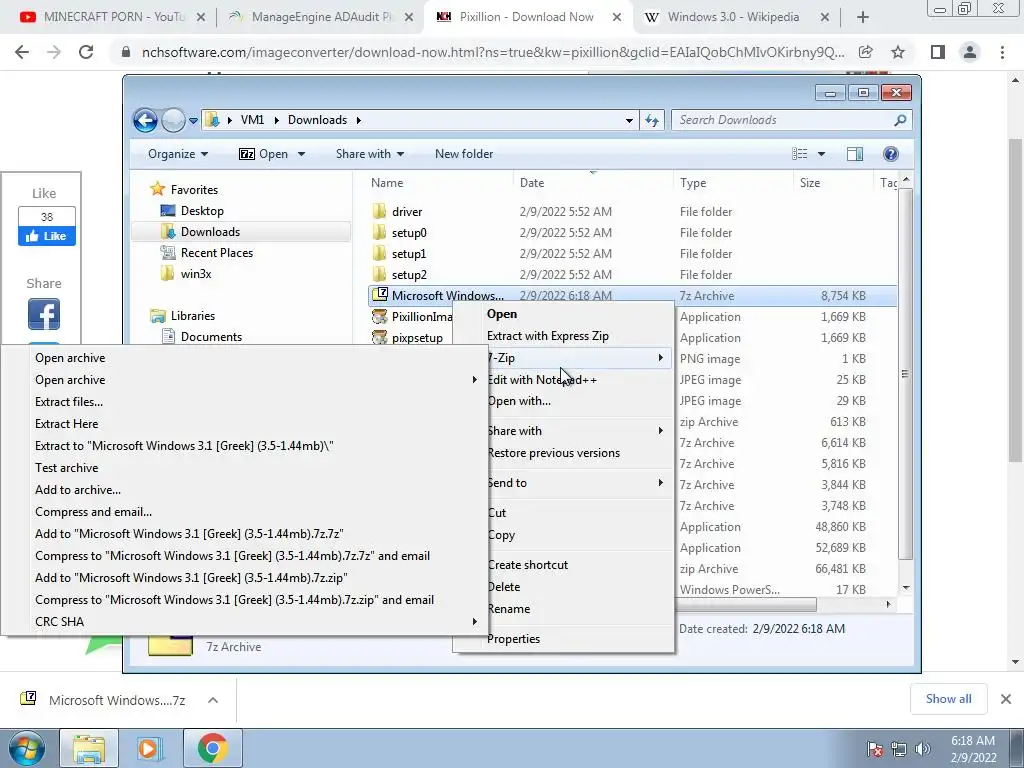
Task: Click the magnifier icon in Search Downloads box
Action: pyautogui.click(x=900, y=120)
